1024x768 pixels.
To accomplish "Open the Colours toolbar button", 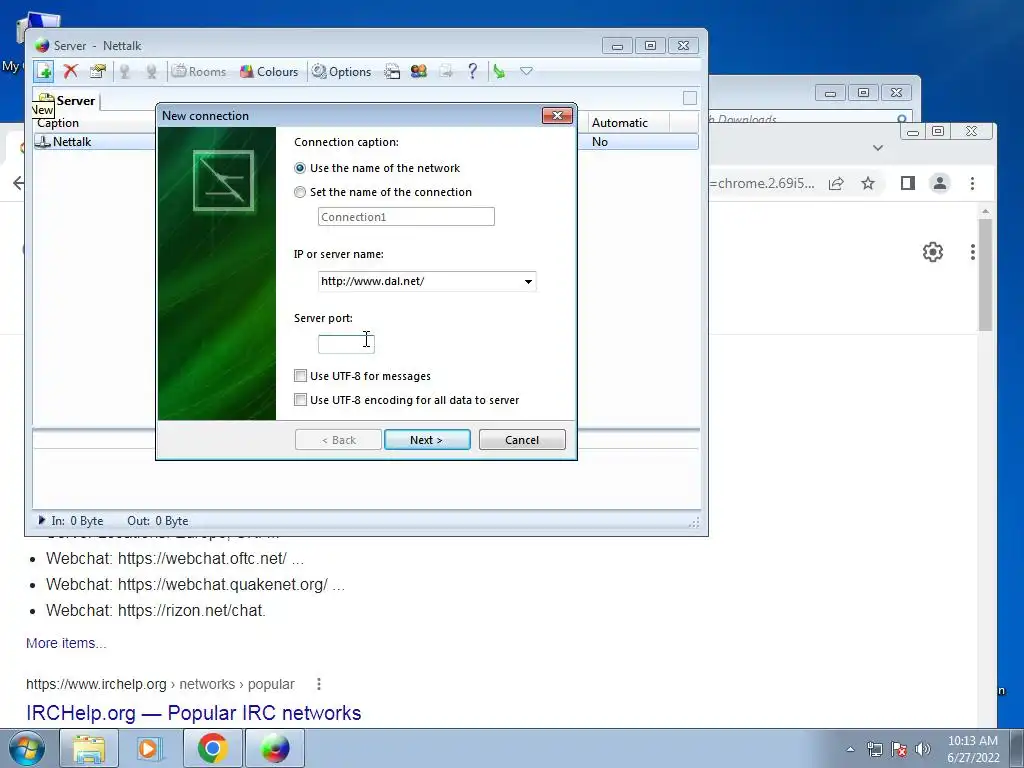I will tap(268, 71).
